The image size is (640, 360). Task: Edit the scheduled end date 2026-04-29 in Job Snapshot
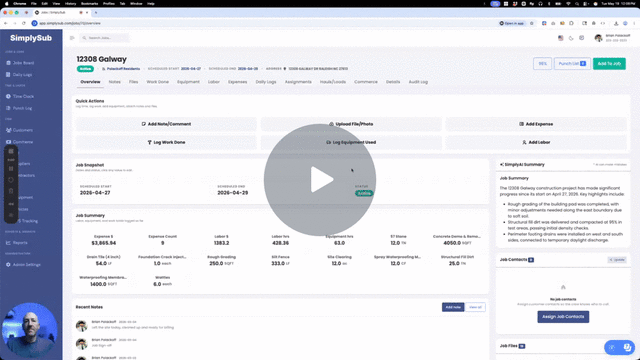tap(233, 193)
